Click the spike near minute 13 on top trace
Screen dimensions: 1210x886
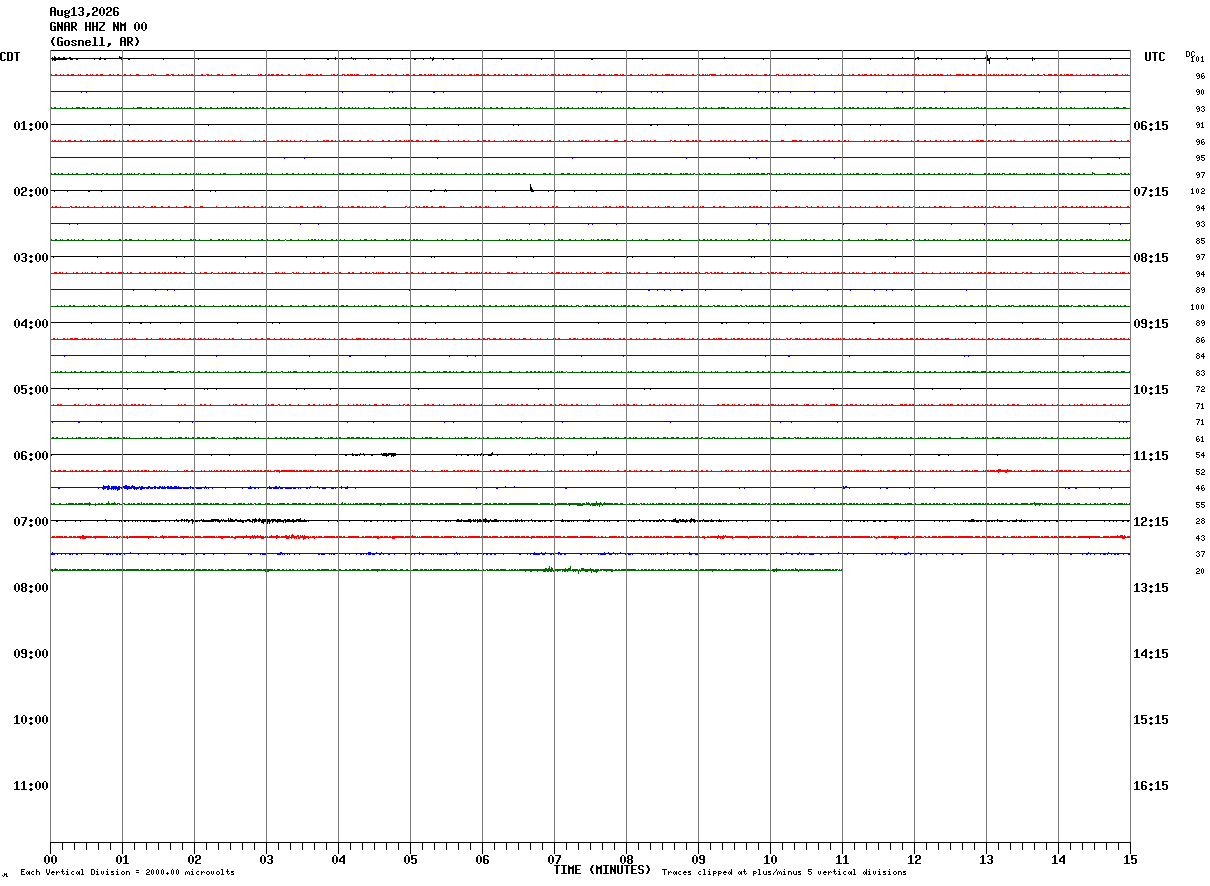988,58
